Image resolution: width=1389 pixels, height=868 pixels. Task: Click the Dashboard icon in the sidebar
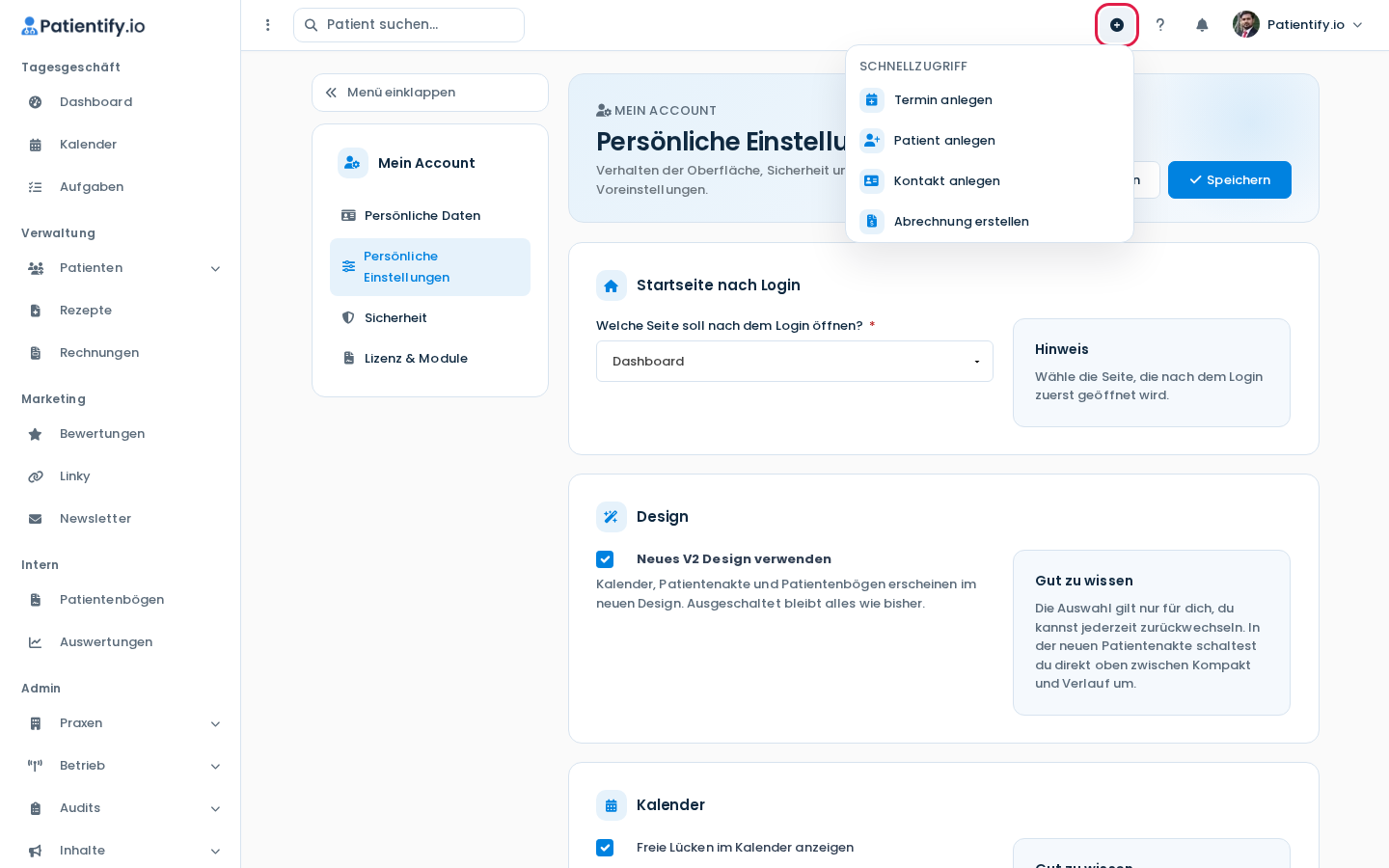click(x=36, y=102)
